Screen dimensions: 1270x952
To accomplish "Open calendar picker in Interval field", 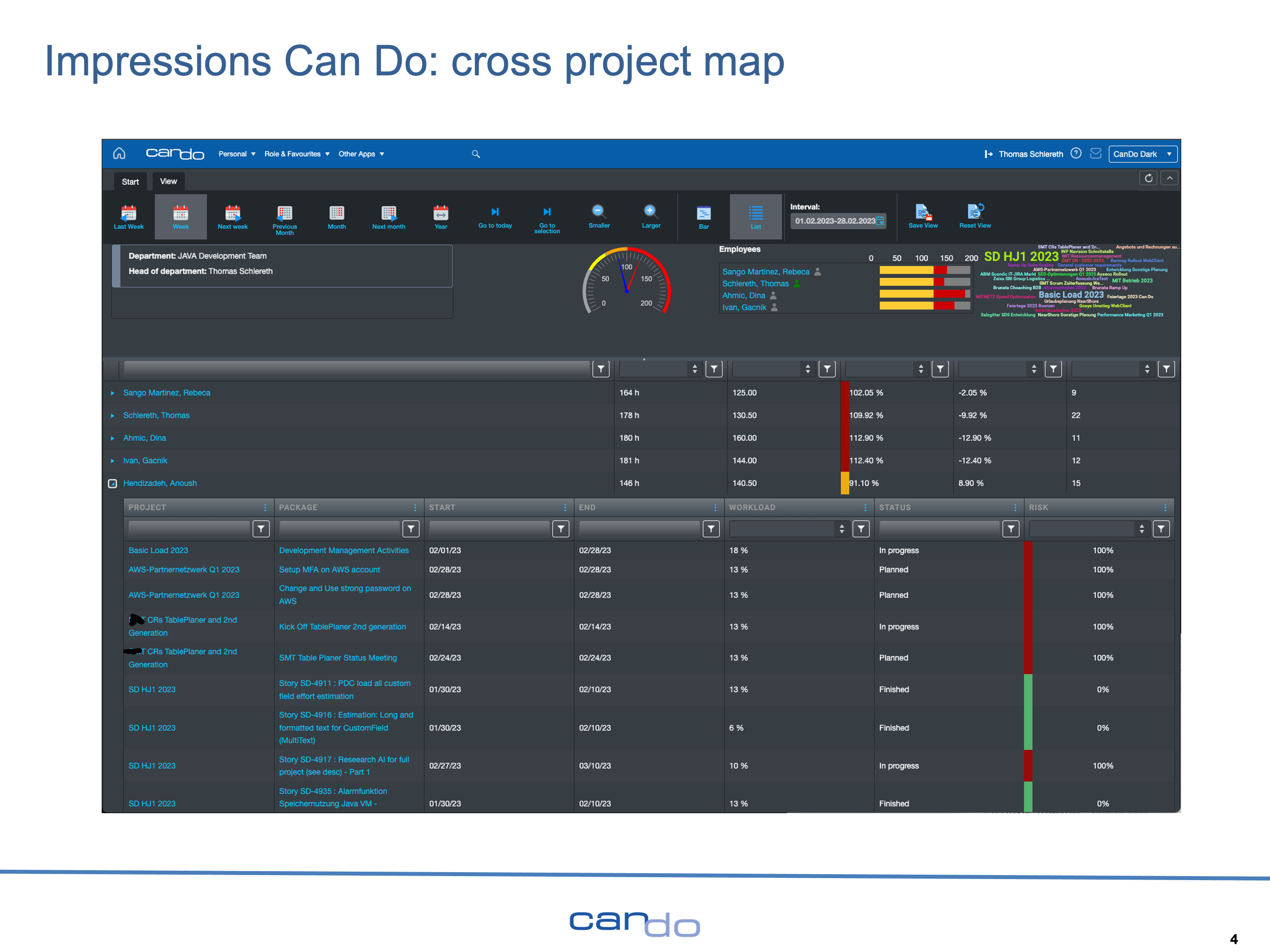I will (880, 221).
